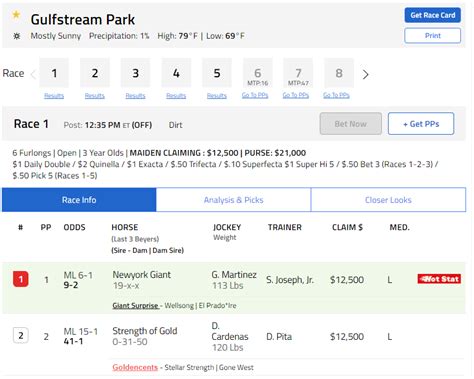The width and height of the screenshot is (474, 379).
Task: Click the yellow favorite star icon
Action: click(x=16, y=15)
